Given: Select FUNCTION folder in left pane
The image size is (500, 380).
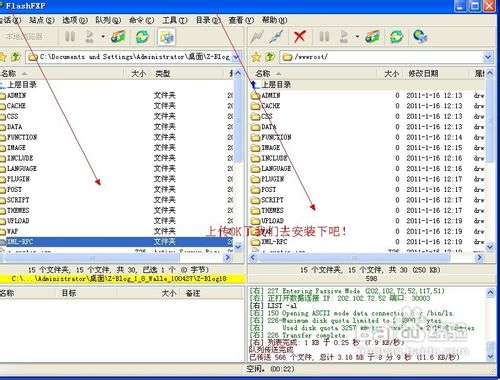Looking at the screenshot, I should pyautogui.click(x=19, y=137).
